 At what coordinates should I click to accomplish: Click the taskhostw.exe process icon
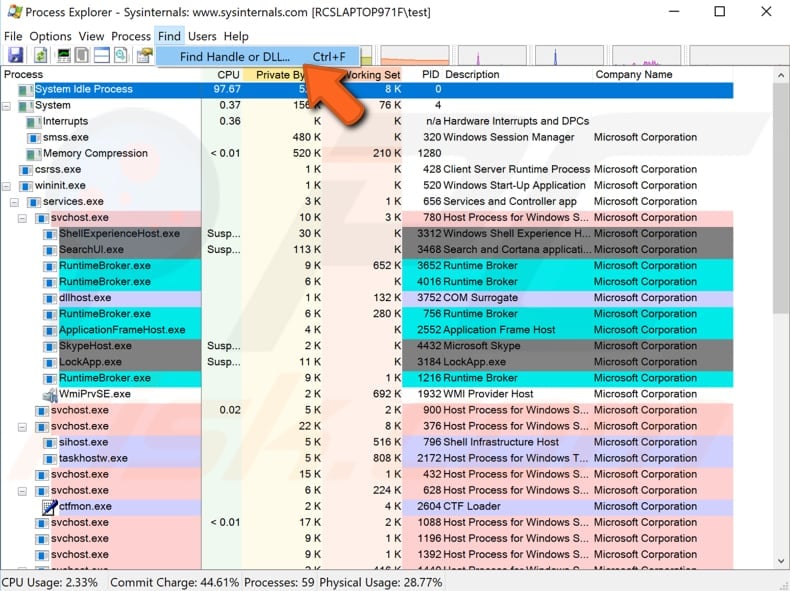click(x=50, y=459)
